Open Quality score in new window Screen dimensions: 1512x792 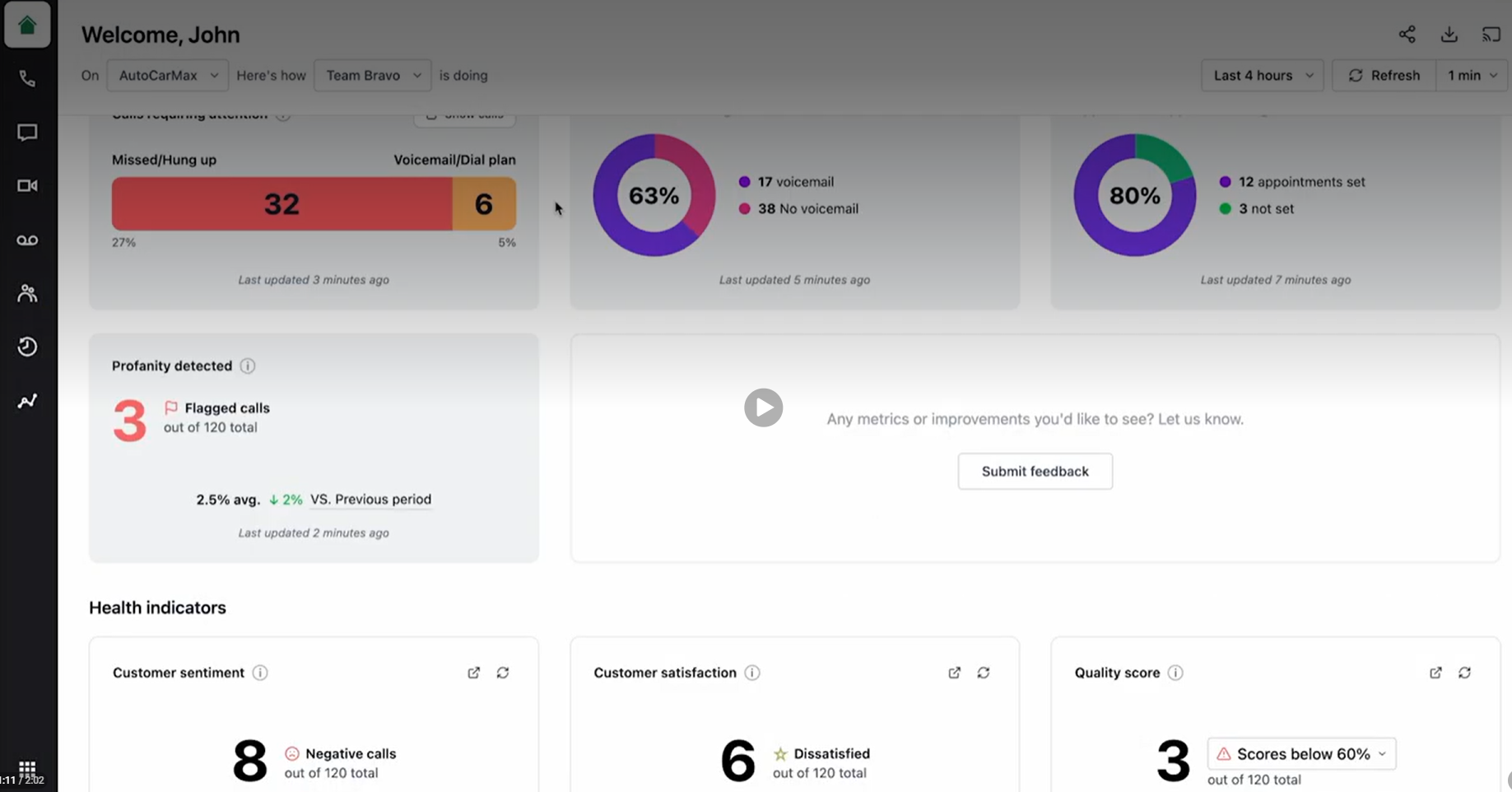[x=1435, y=673]
